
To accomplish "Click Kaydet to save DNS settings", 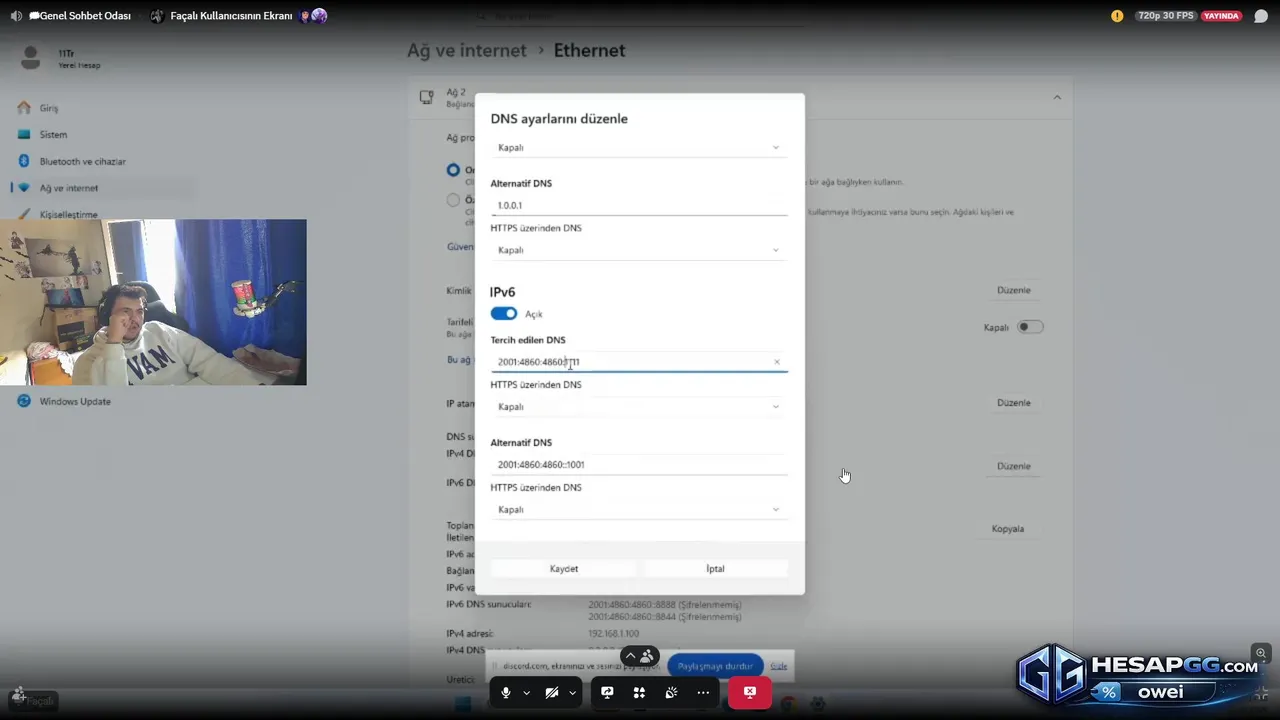I will click(564, 569).
